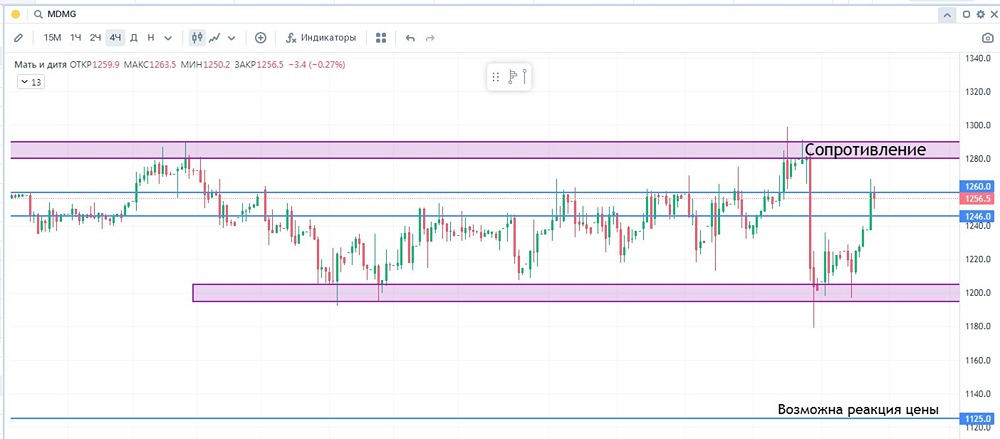This screenshot has width=1000, height=439.
Task: Select the pencil drawing tool
Action: pos(18,38)
